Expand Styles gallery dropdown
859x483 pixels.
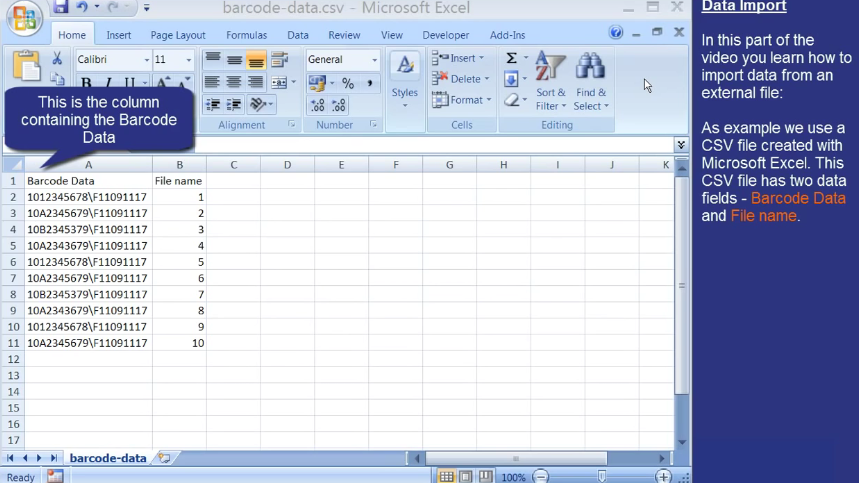tap(405, 106)
